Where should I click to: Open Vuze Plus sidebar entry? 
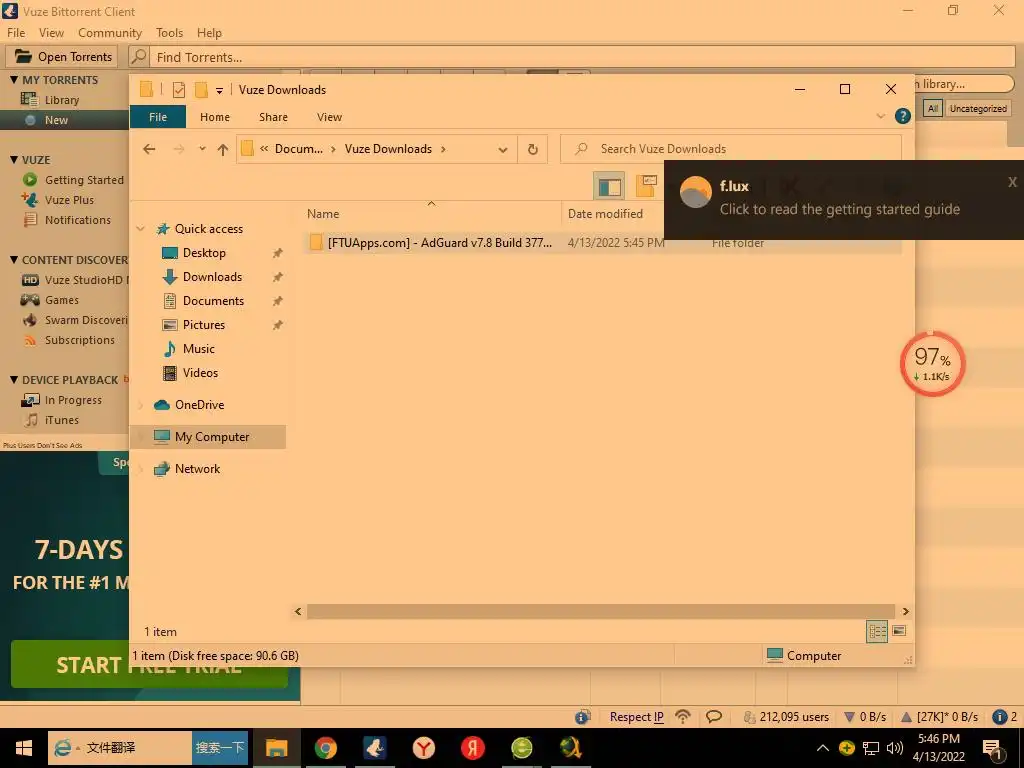[69, 200]
